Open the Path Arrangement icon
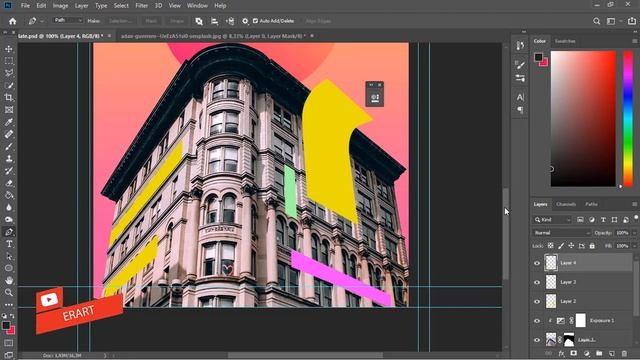 (230, 21)
